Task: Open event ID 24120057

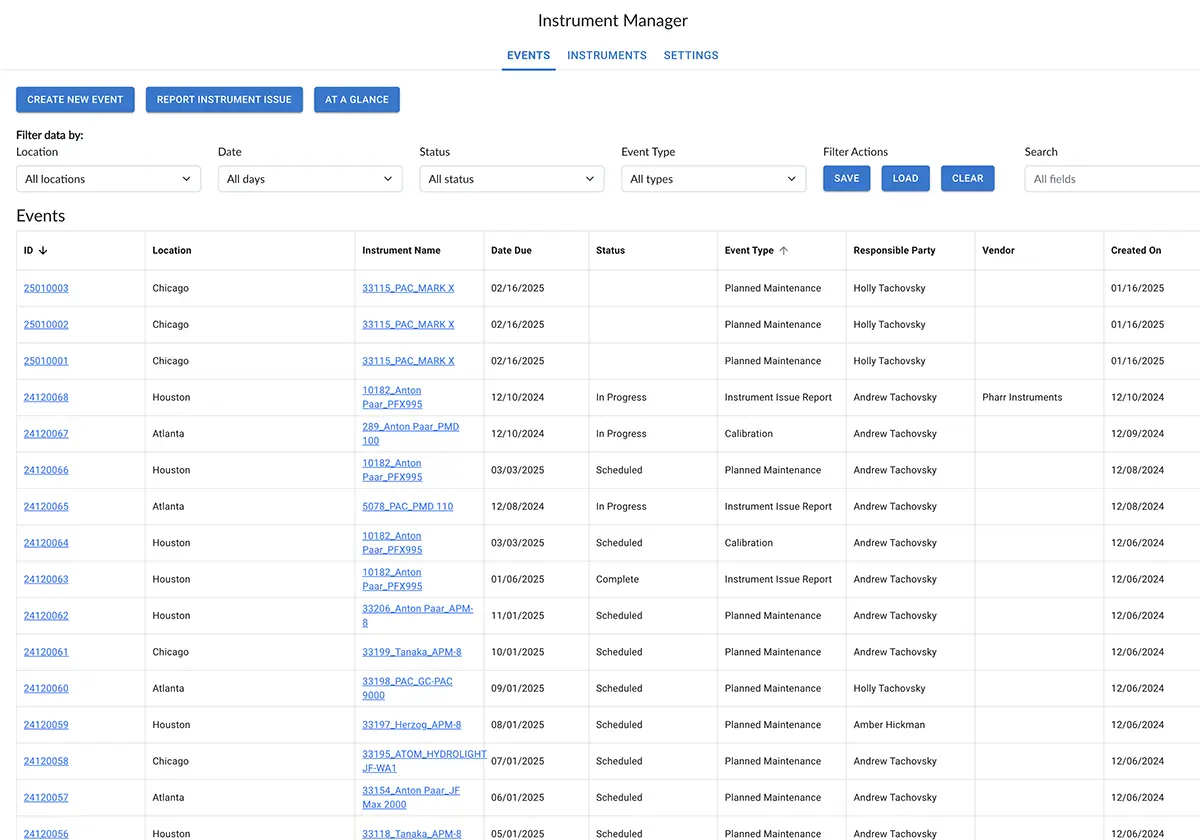Action: point(46,798)
